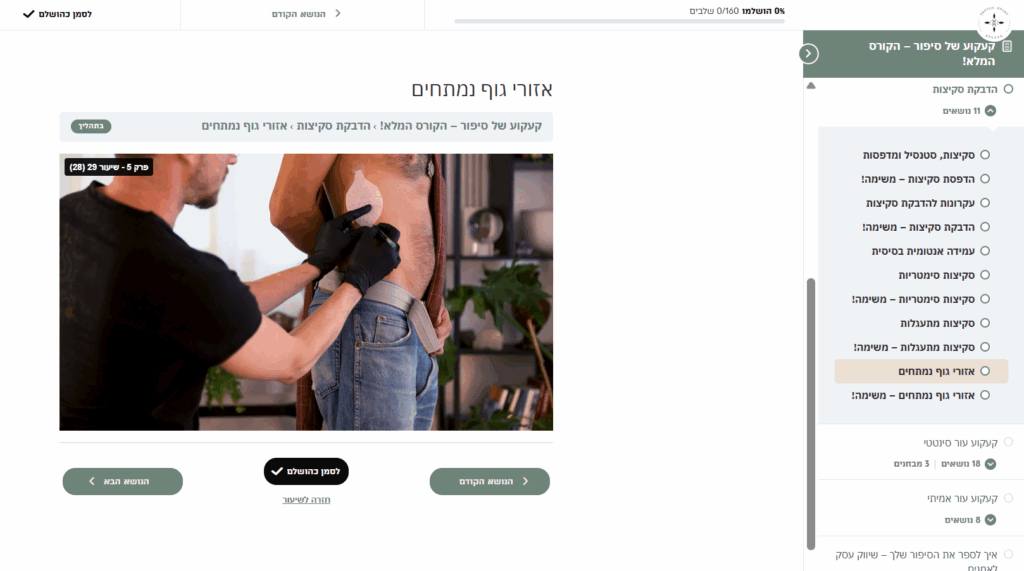Viewport: 1024px width, 571px height.
Task: Open lesson 'סקיצות, סטנסיל ומדפסות'
Action: [x=918, y=155]
